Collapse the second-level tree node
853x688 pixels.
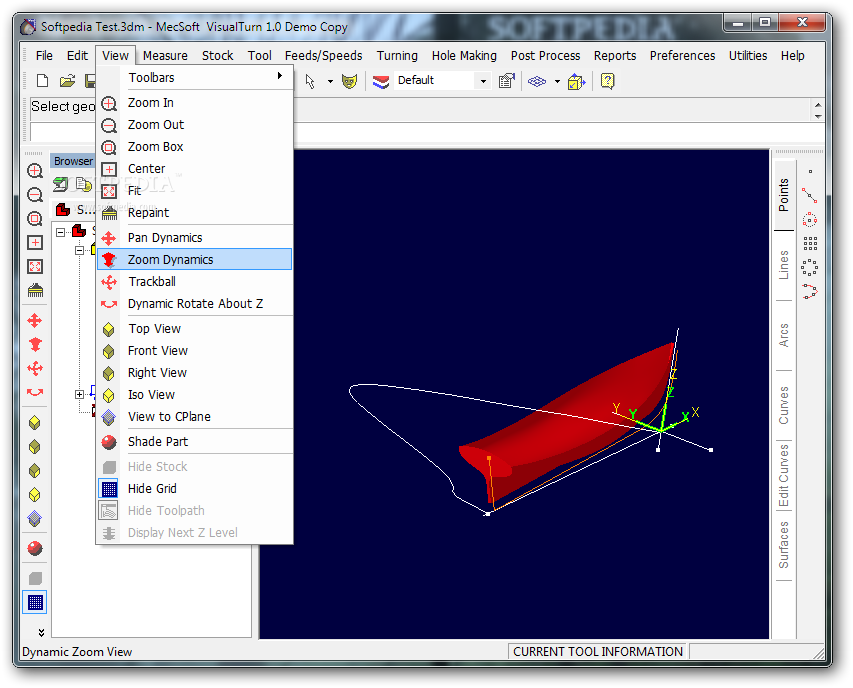[x=79, y=250]
